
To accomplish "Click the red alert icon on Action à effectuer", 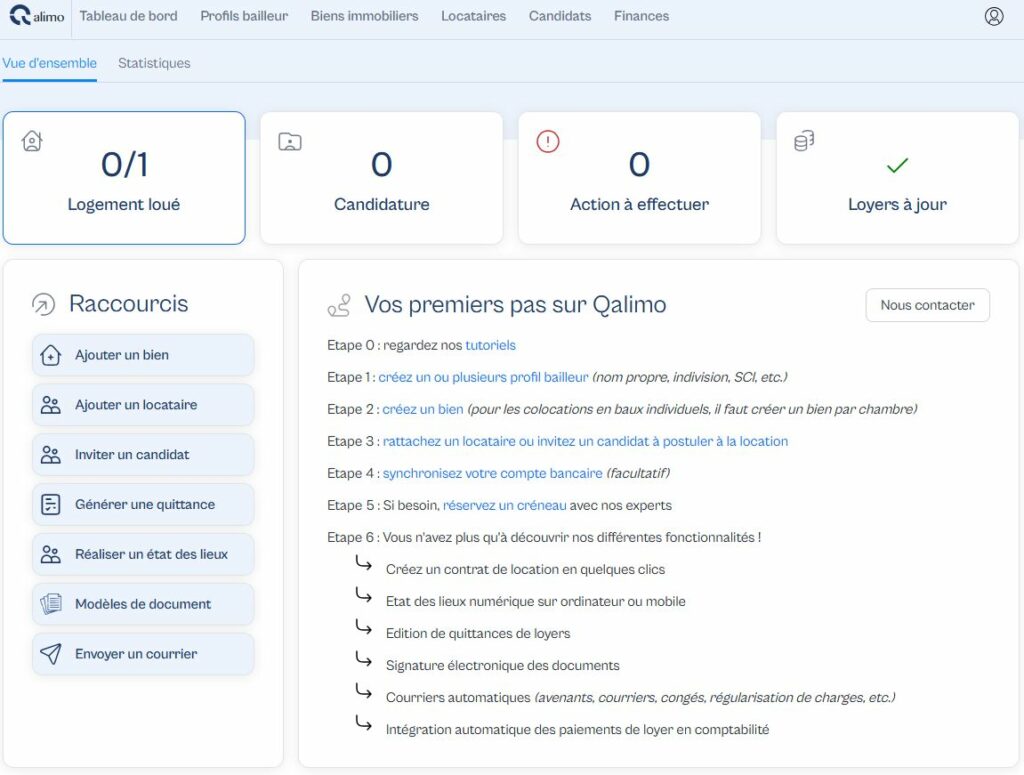I will point(548,141).
